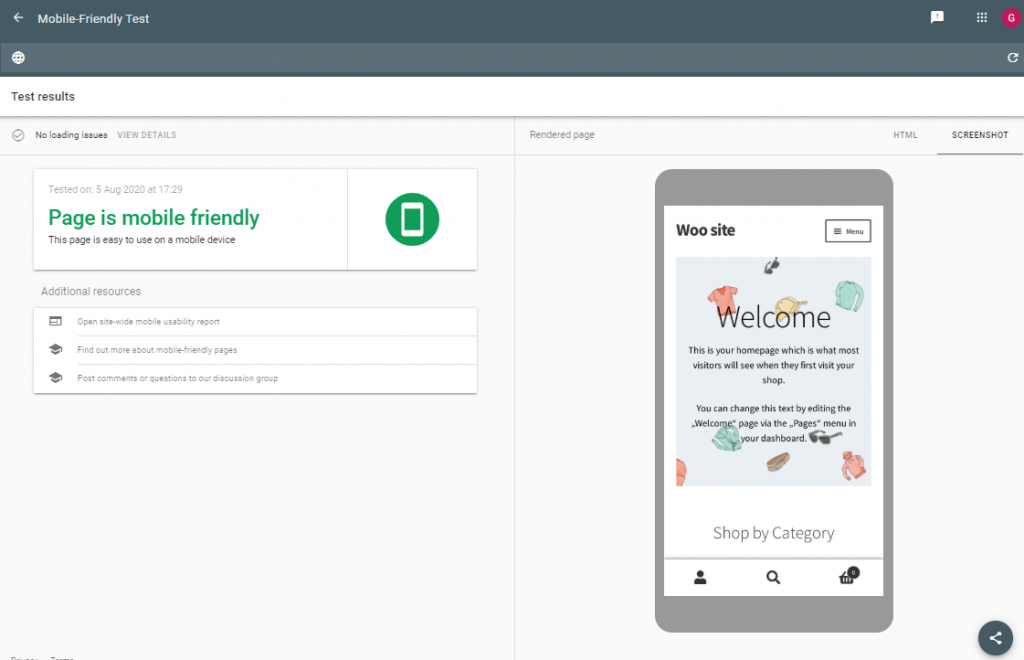
Task: Click the search magnifier in preview
Action: tap(773, 577)
